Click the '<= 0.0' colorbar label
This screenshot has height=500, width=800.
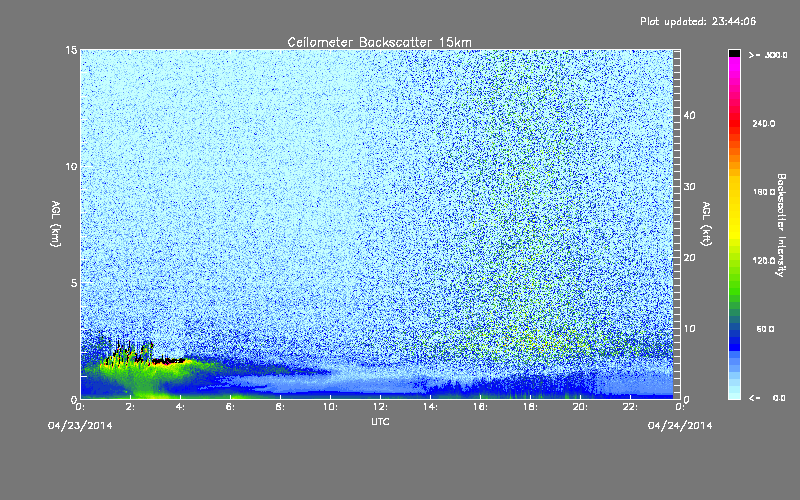(x=767, y=398)
